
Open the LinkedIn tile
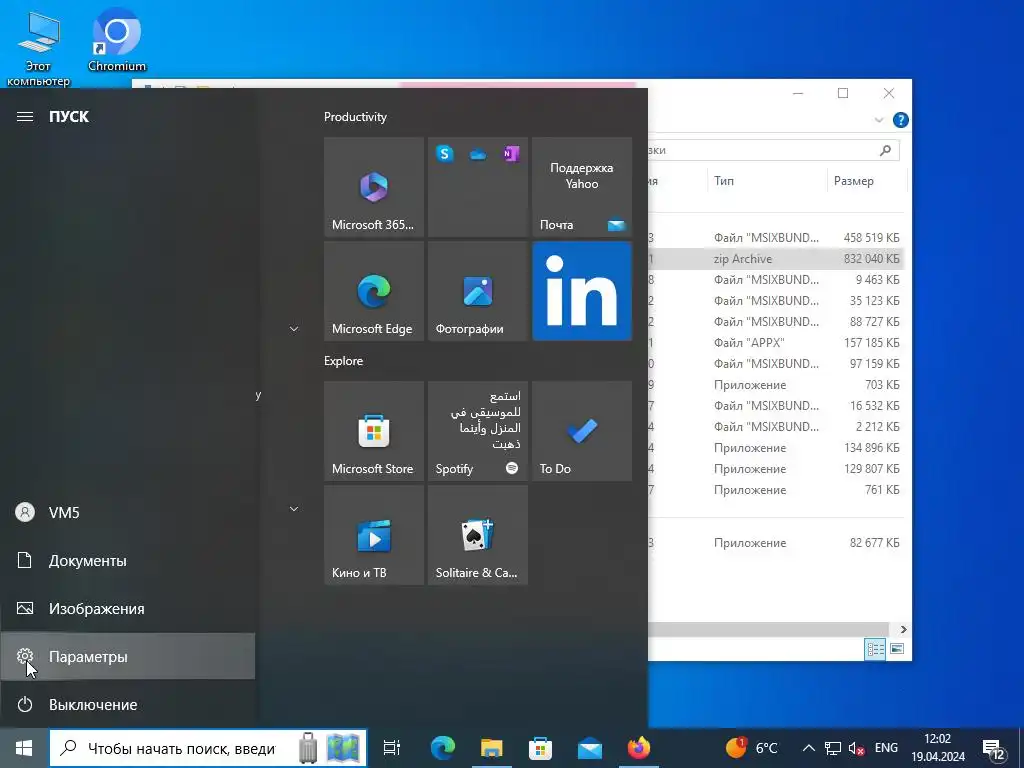point(582,291)
